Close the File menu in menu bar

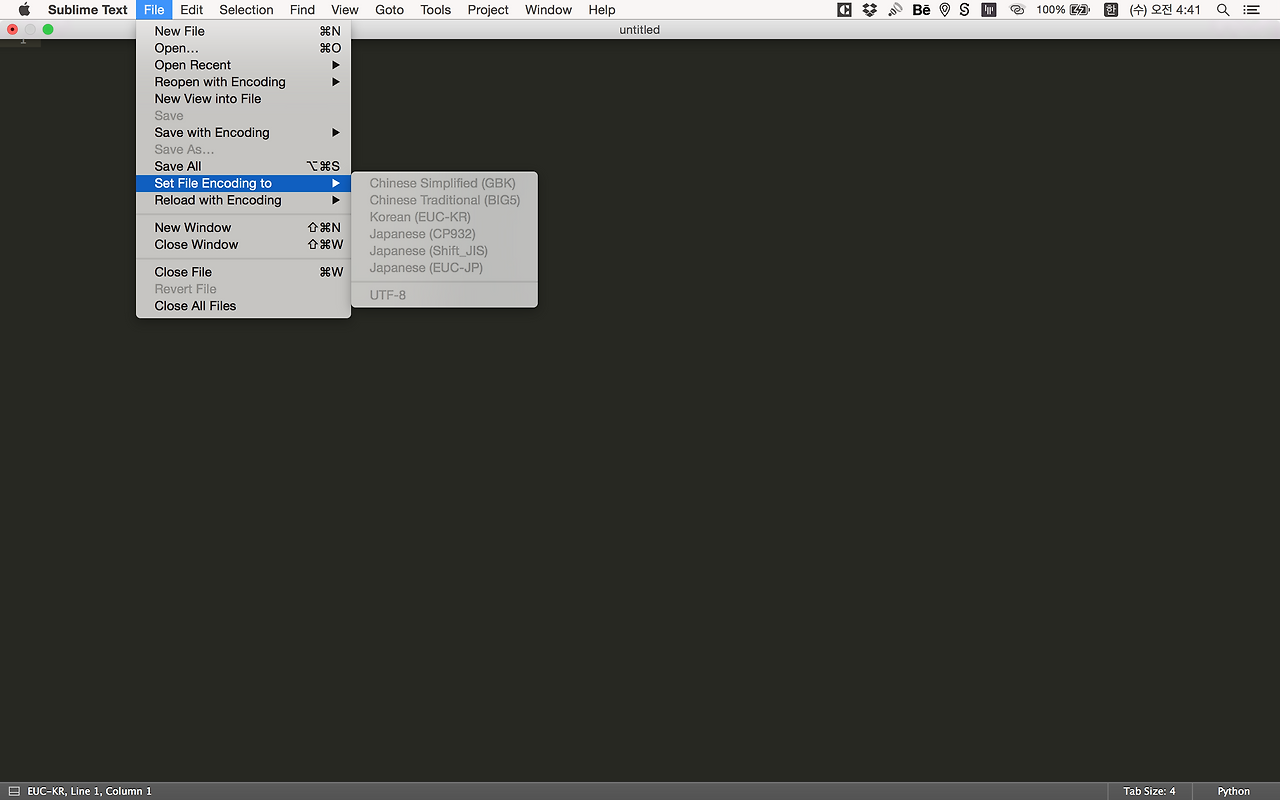[154, 10]
